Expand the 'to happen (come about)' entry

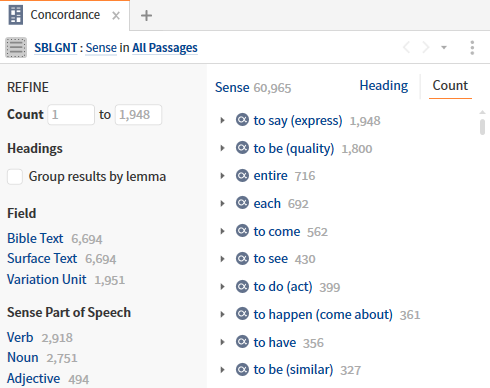pyautogui.click(x=222, y=314)
